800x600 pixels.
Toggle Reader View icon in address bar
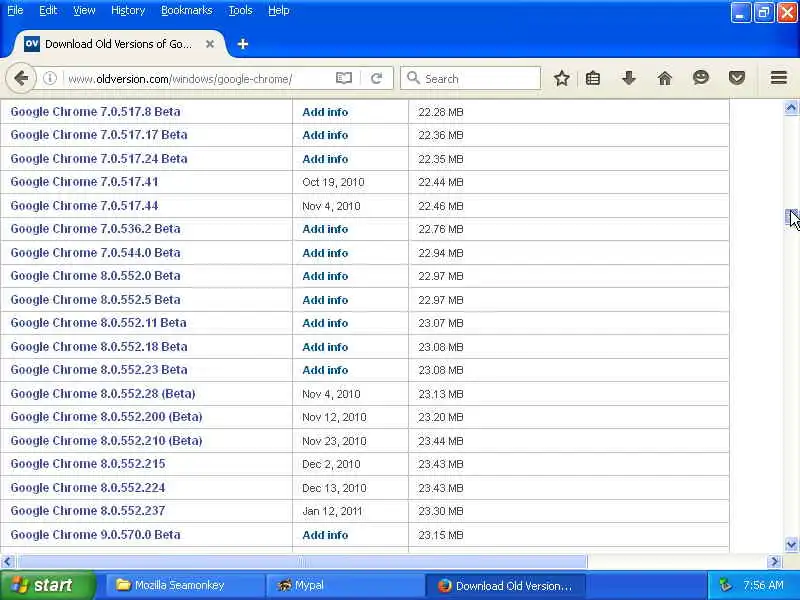click(344, 79)
